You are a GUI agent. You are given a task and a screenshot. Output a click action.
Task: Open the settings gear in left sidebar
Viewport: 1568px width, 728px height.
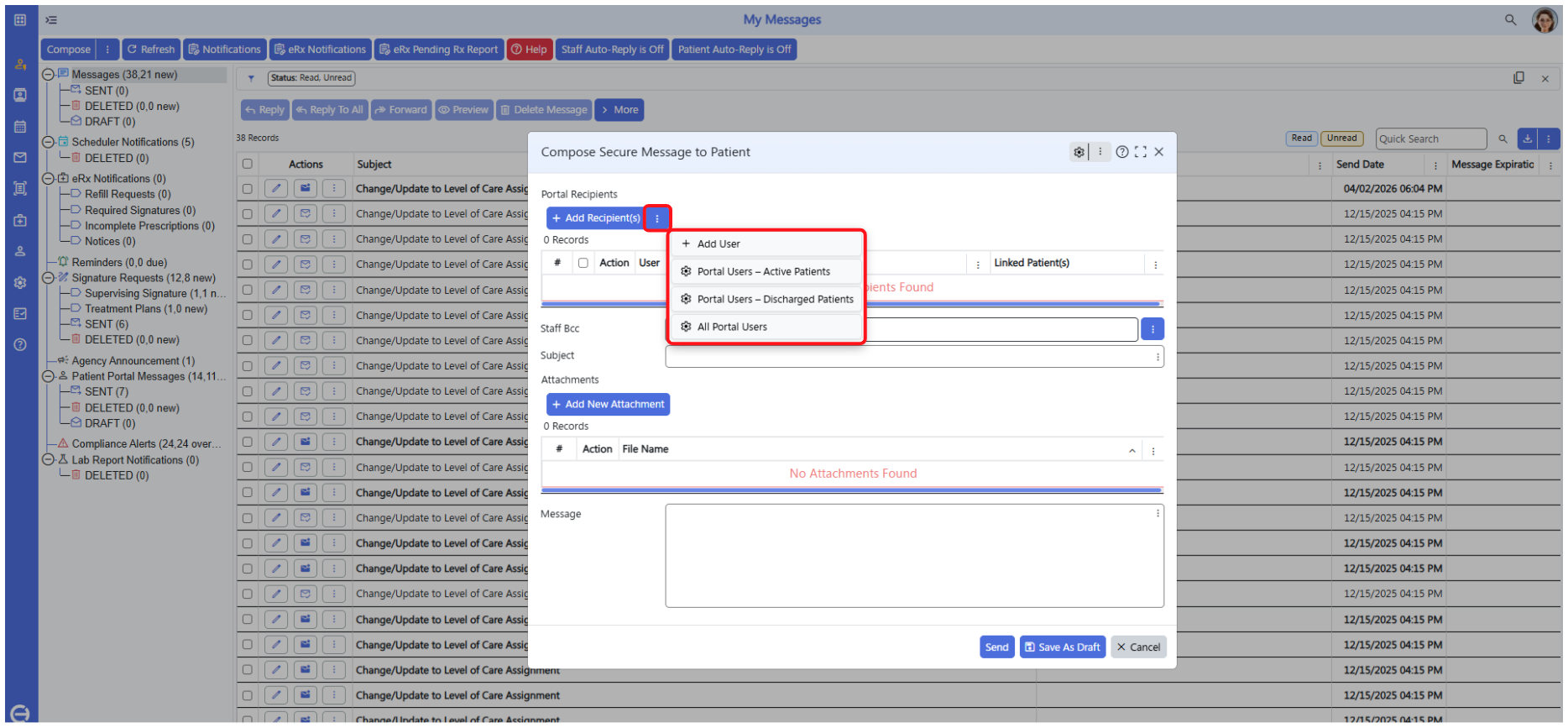[20, 283]
